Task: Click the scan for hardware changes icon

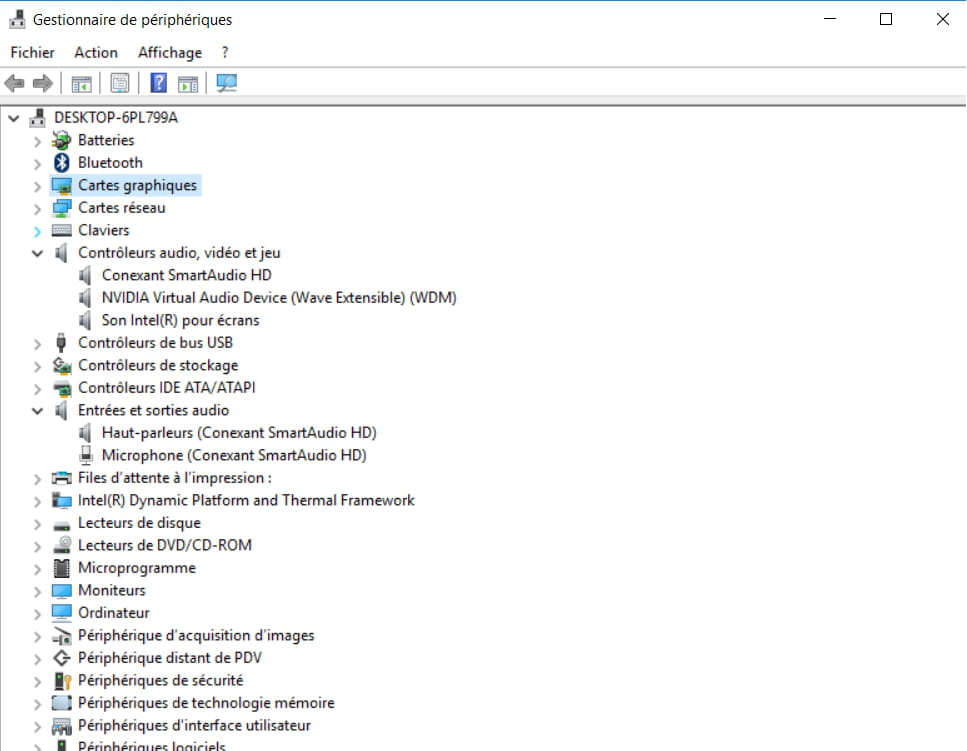Action: pyautogui.click(x=227, y=83)
